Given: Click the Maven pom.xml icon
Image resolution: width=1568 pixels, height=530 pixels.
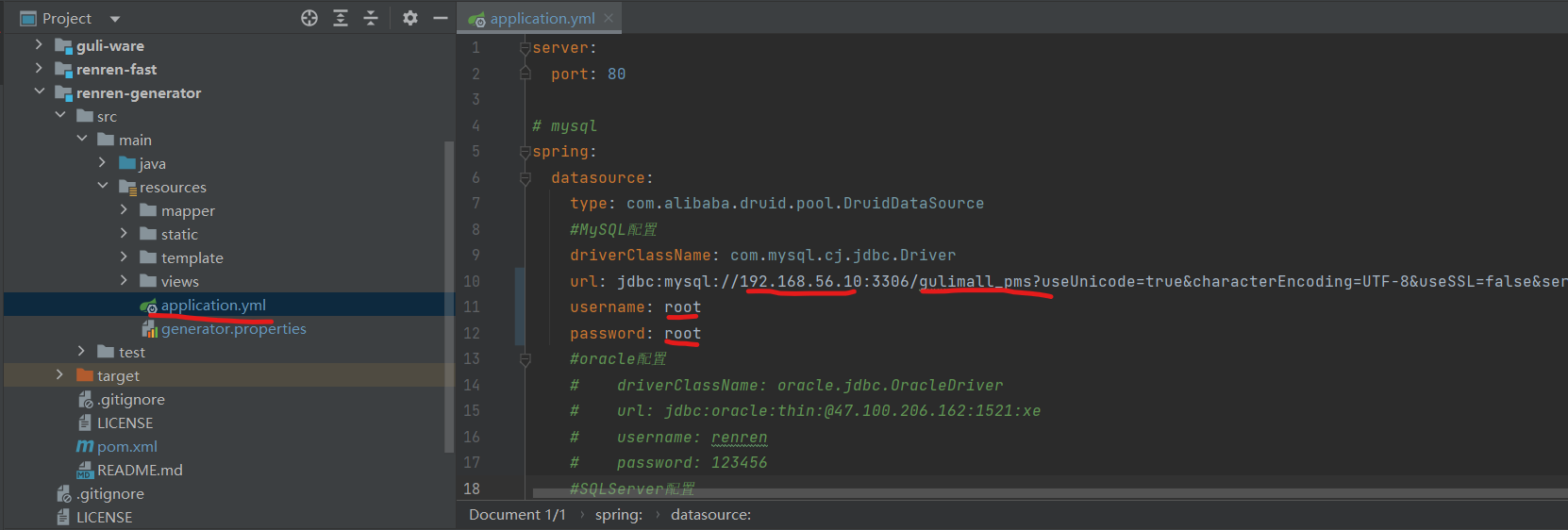Looking at the screenshot, I should pyautogui.click(x=85, y=446).
